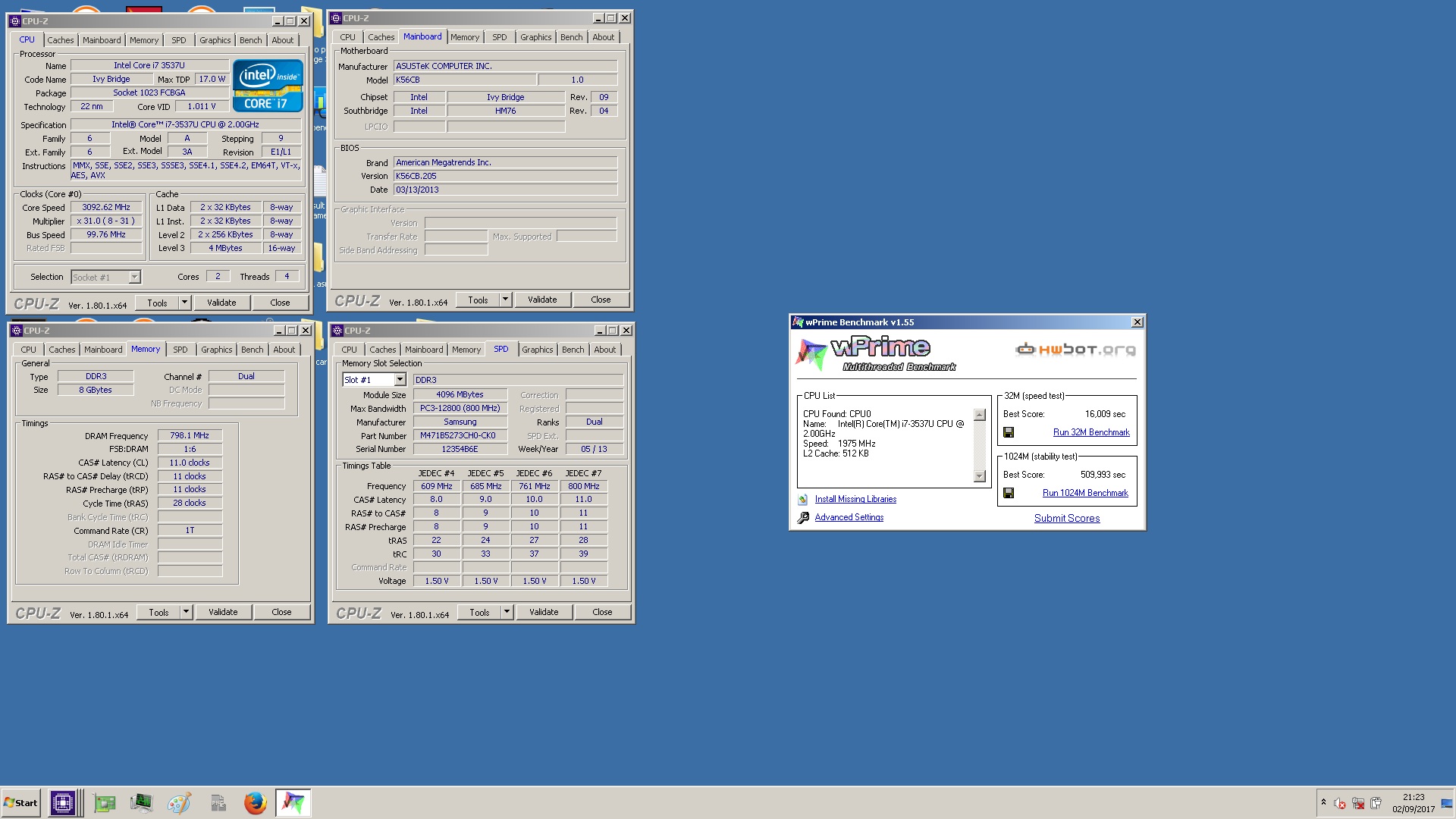Select SPD tab in the Memory window

(180, 350)
